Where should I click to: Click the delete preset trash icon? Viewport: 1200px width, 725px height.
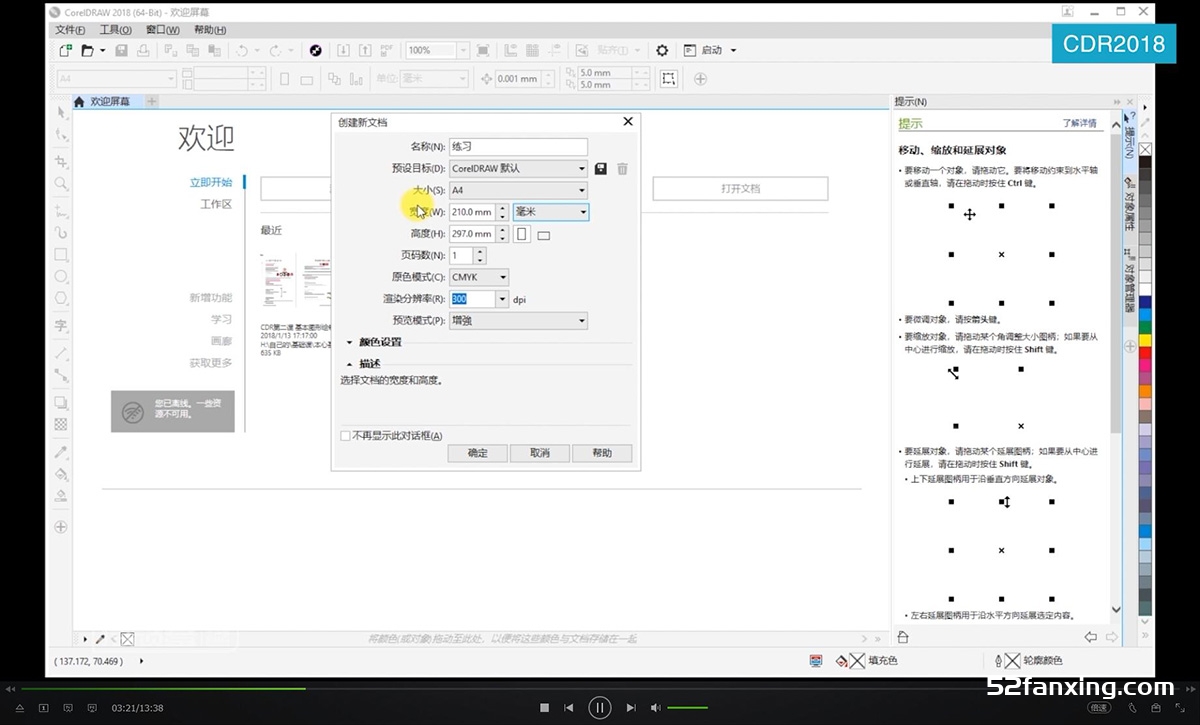[x=622, y=169]
